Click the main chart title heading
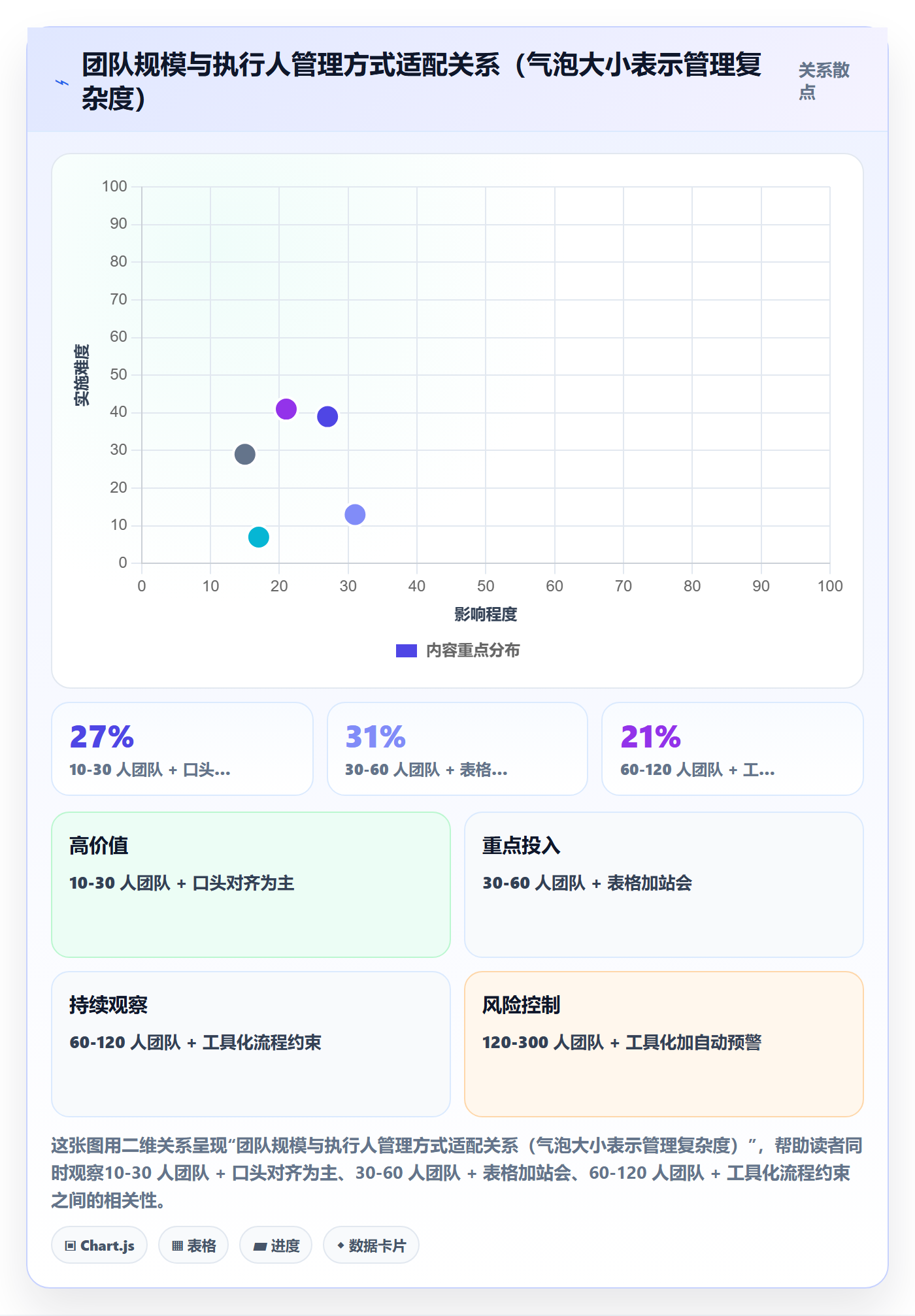This screenshot has width=915, height=1316. pos(422,81)
